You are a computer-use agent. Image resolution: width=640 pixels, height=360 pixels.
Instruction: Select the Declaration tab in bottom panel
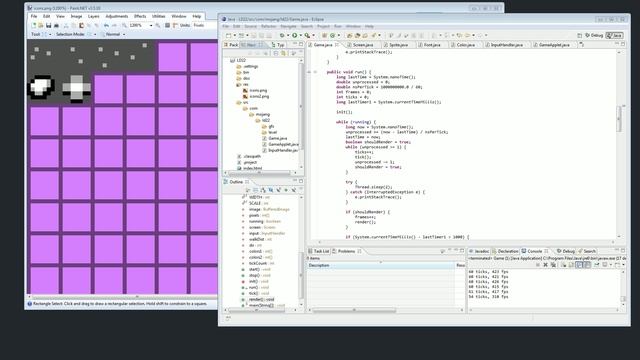(505, 251)
